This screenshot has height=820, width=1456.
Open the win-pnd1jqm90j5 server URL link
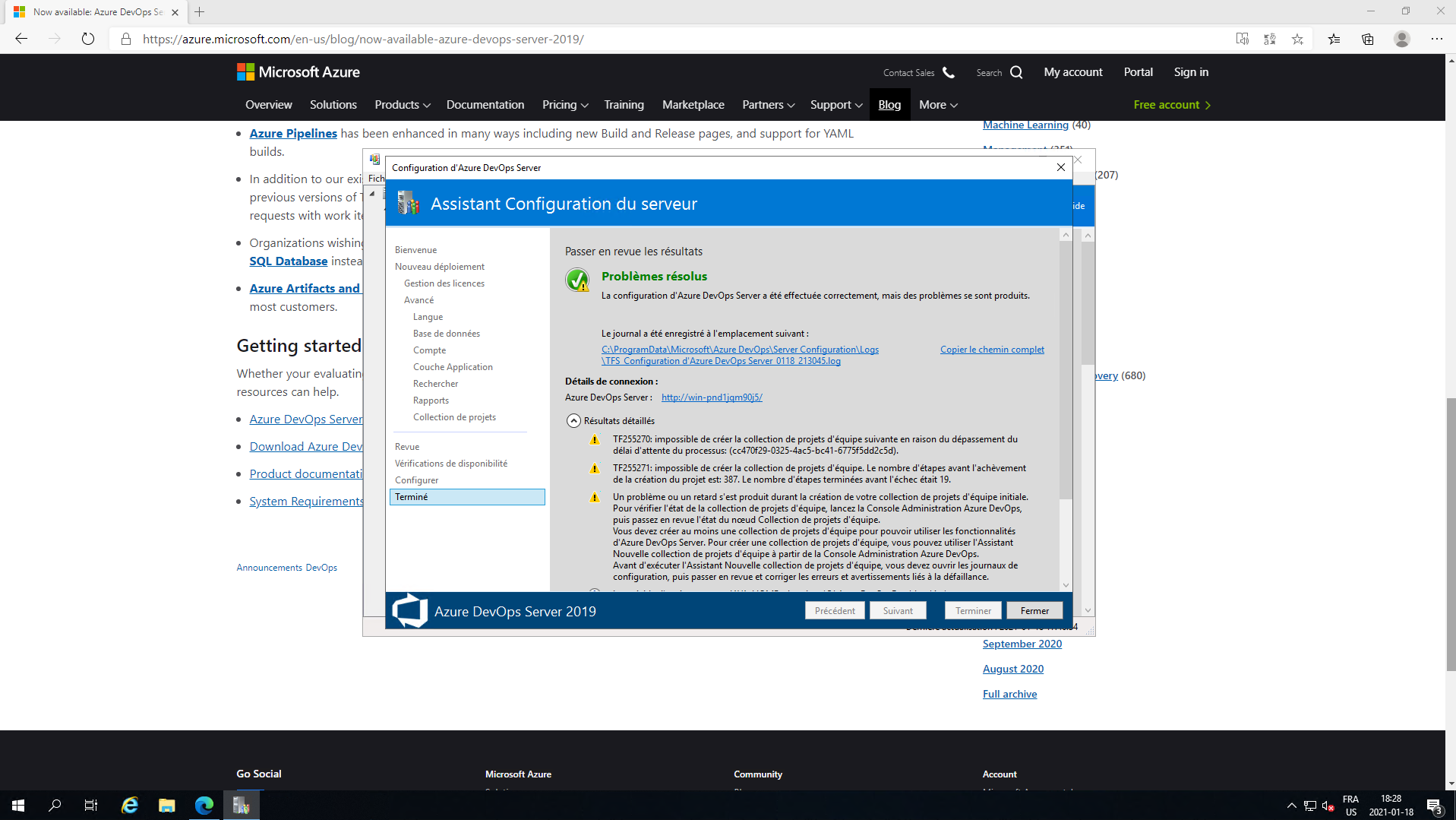pyautogui.click(x=711, y=397)
